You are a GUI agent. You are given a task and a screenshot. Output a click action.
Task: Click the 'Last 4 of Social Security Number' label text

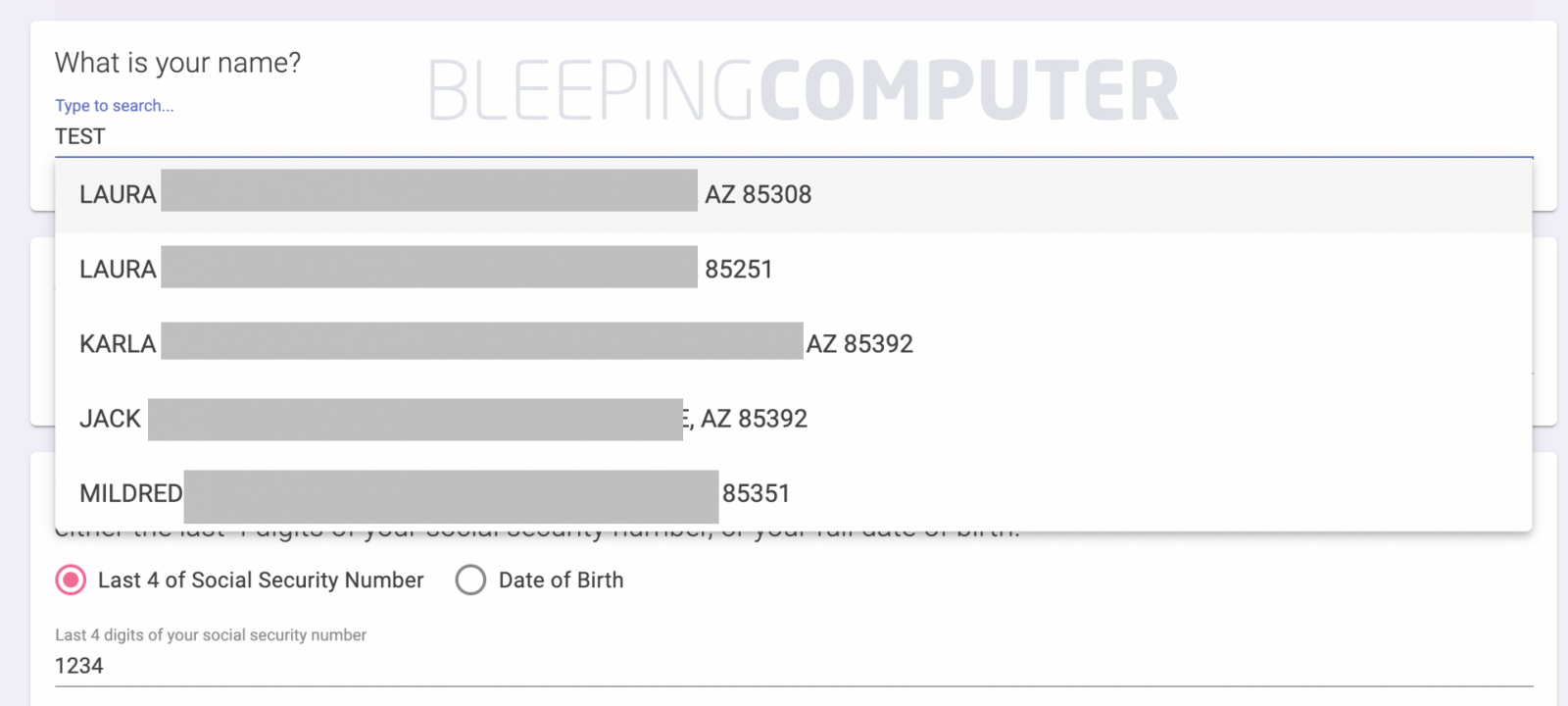261,580
